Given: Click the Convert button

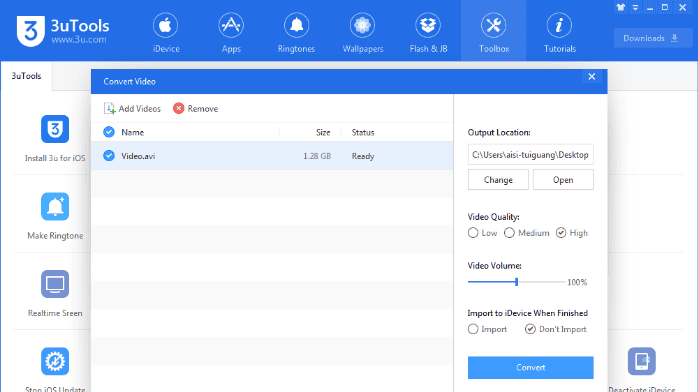Looking at the screenshot, I should coord(530,368).
